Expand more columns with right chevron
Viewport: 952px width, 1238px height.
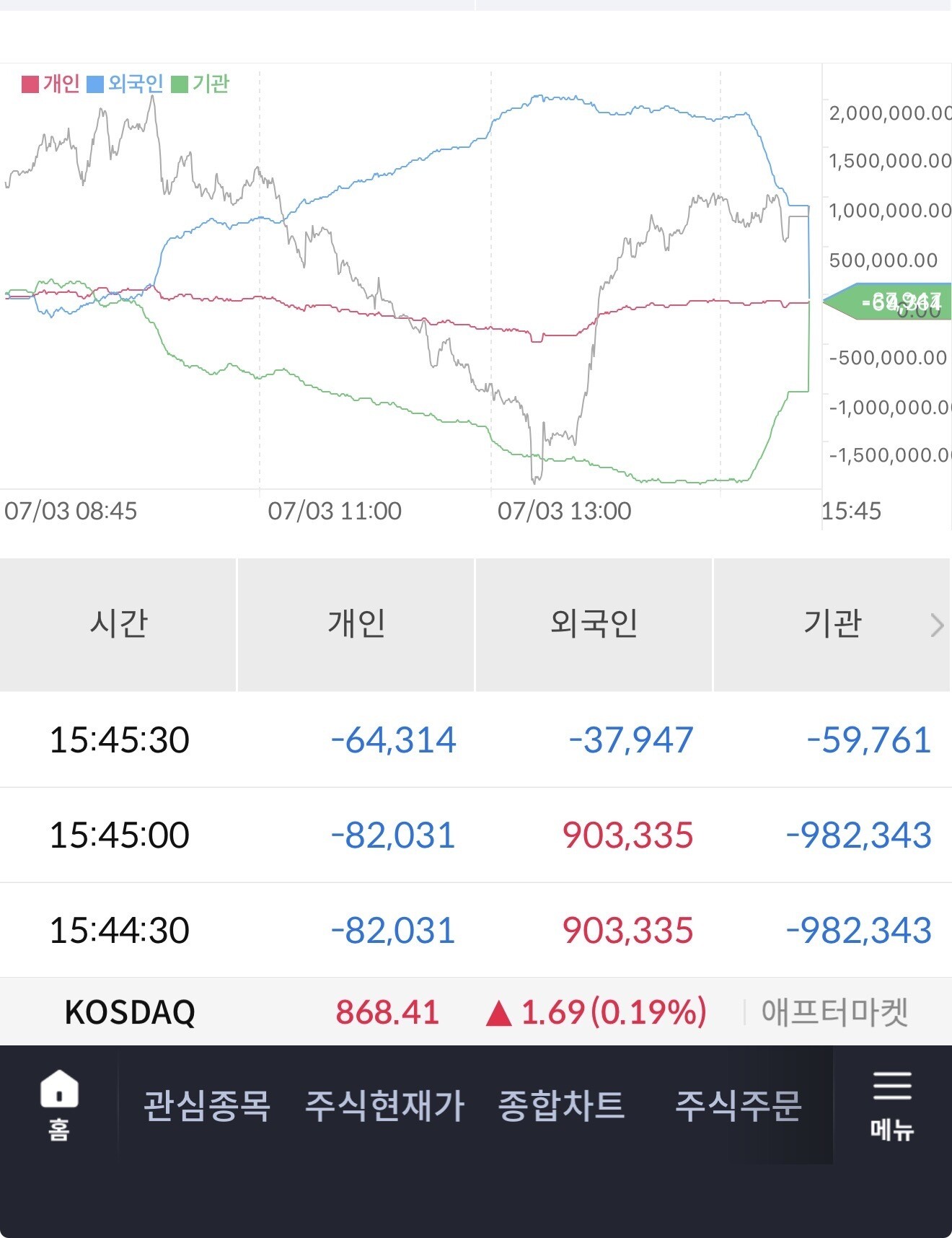[936, 625]
